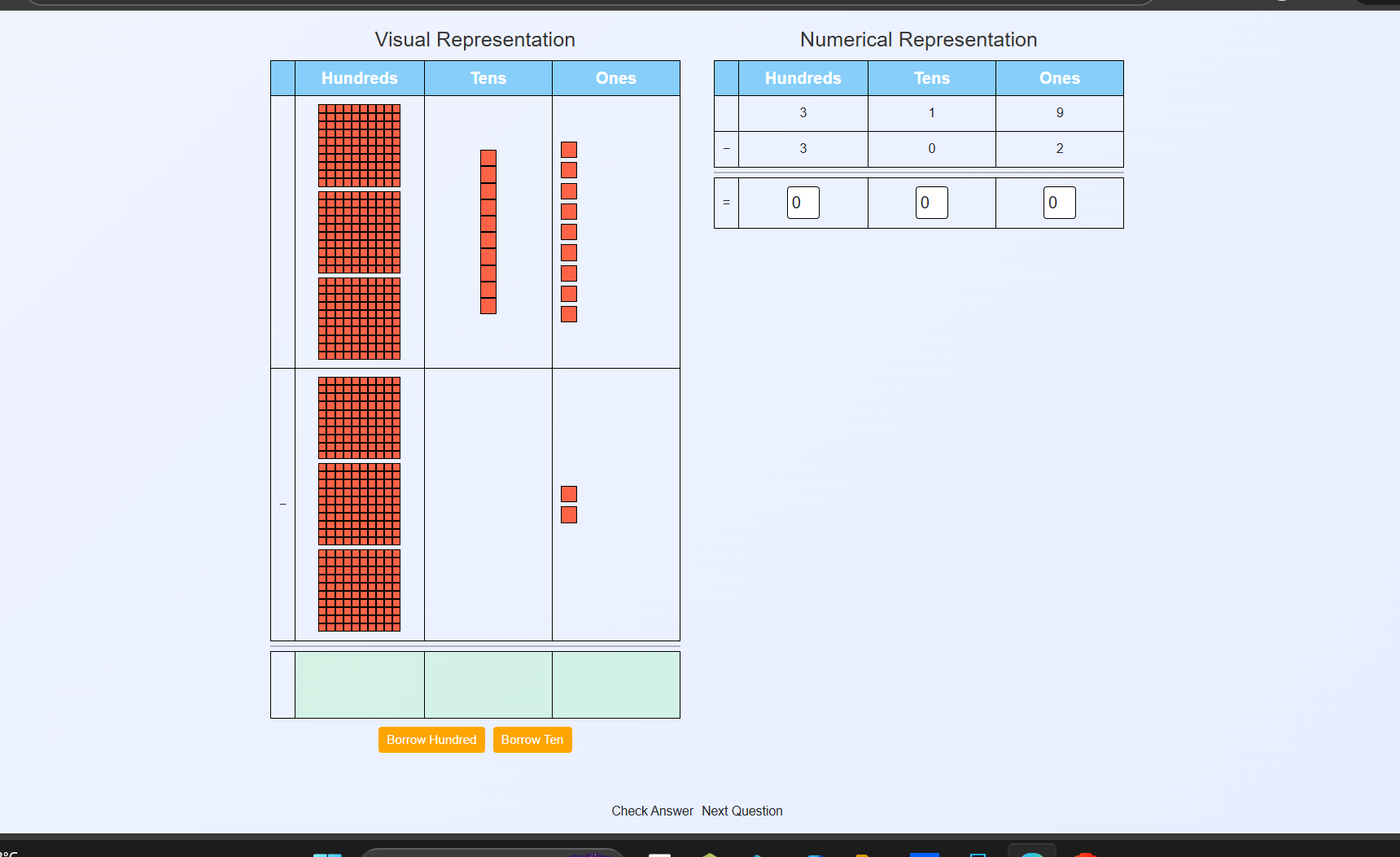Go to Next Question

coord(742,811)
